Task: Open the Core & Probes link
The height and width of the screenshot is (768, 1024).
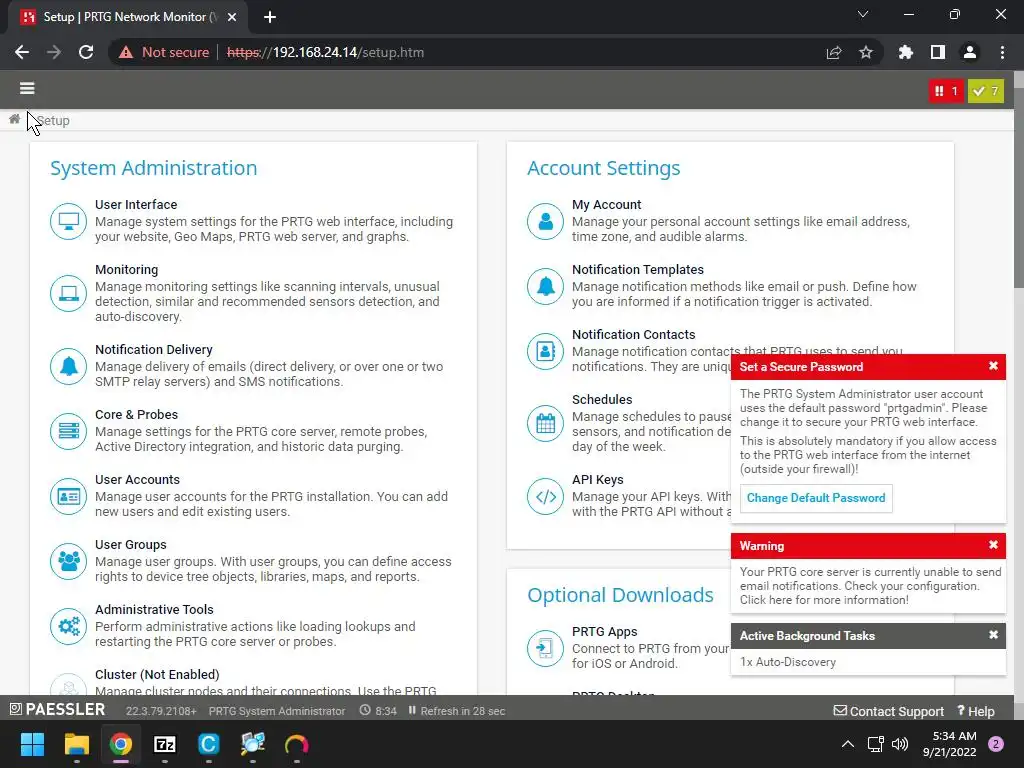Action: click(x=136, y=414)
